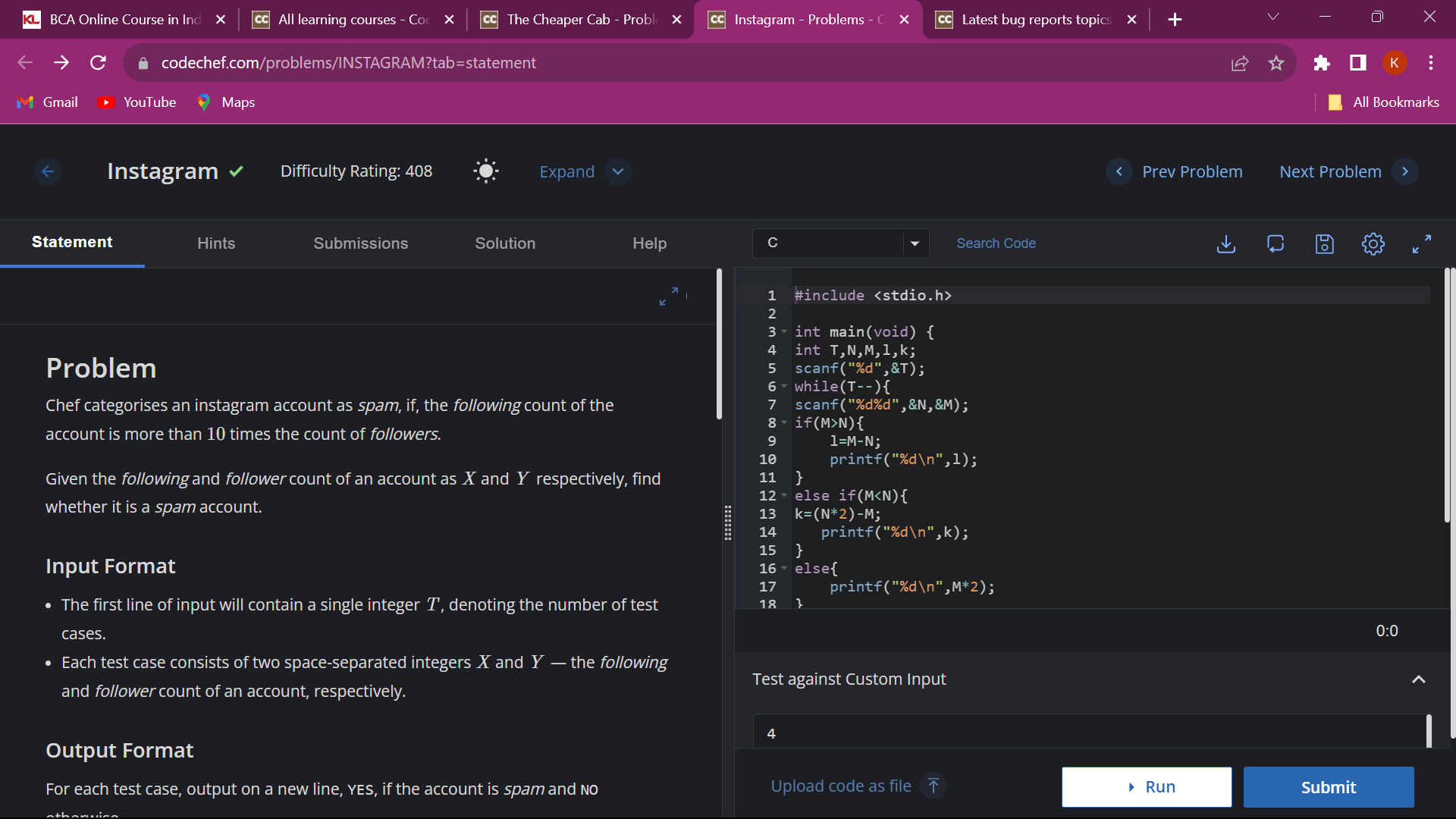Screen dimensions: 1456x819
Task: Expand problem statement fullscreen icon
Action: click(668, 297)
